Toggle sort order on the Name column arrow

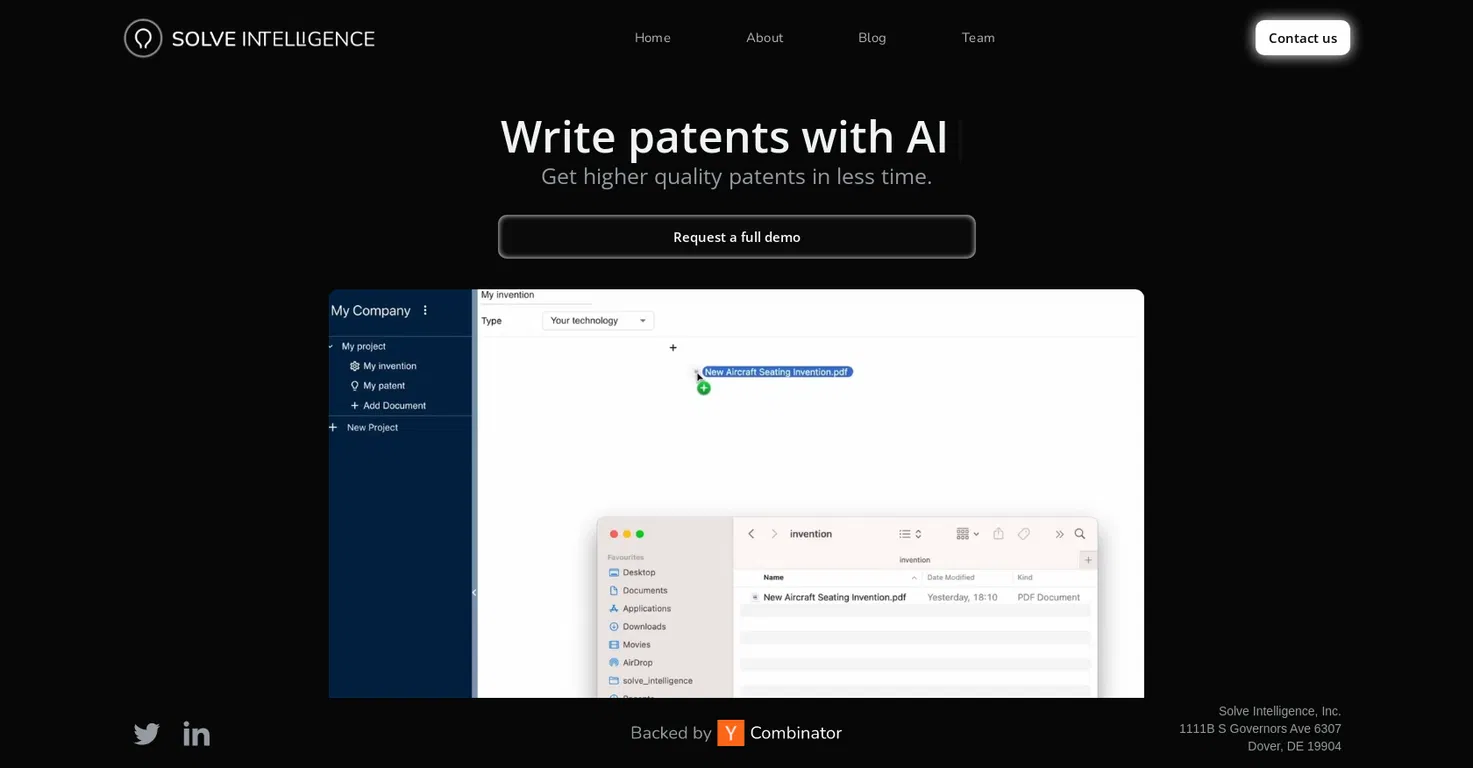point(914,578)
